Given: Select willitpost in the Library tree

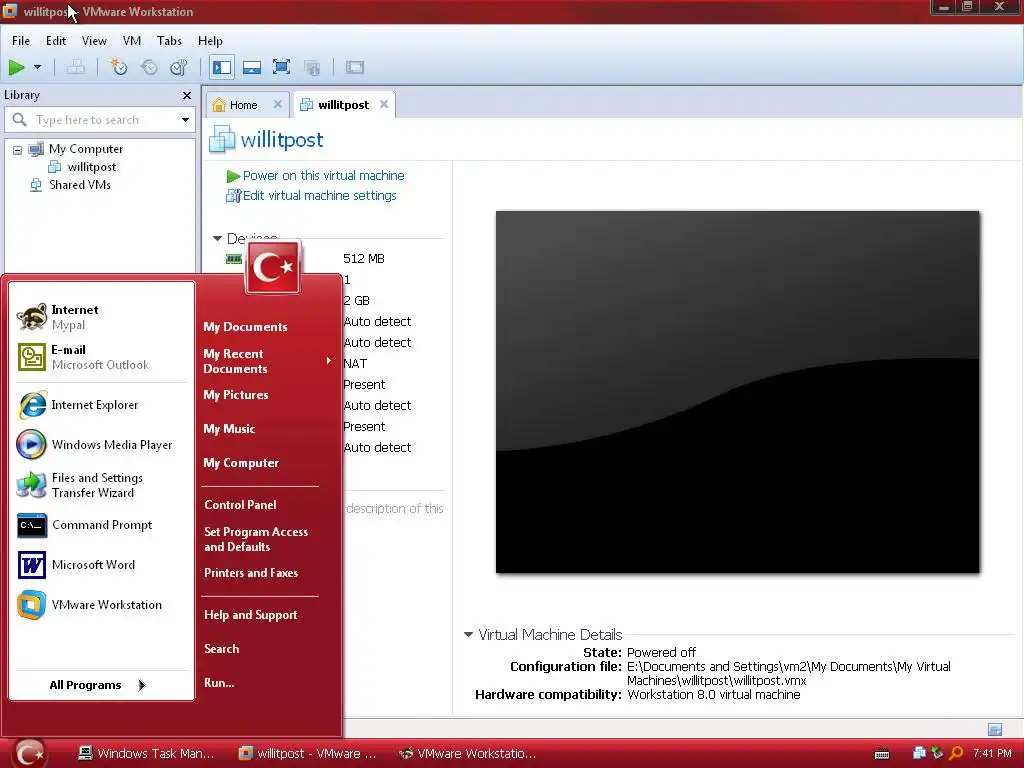Looking at the screenshot, I should pyautogui.click(x=82, y=167).
